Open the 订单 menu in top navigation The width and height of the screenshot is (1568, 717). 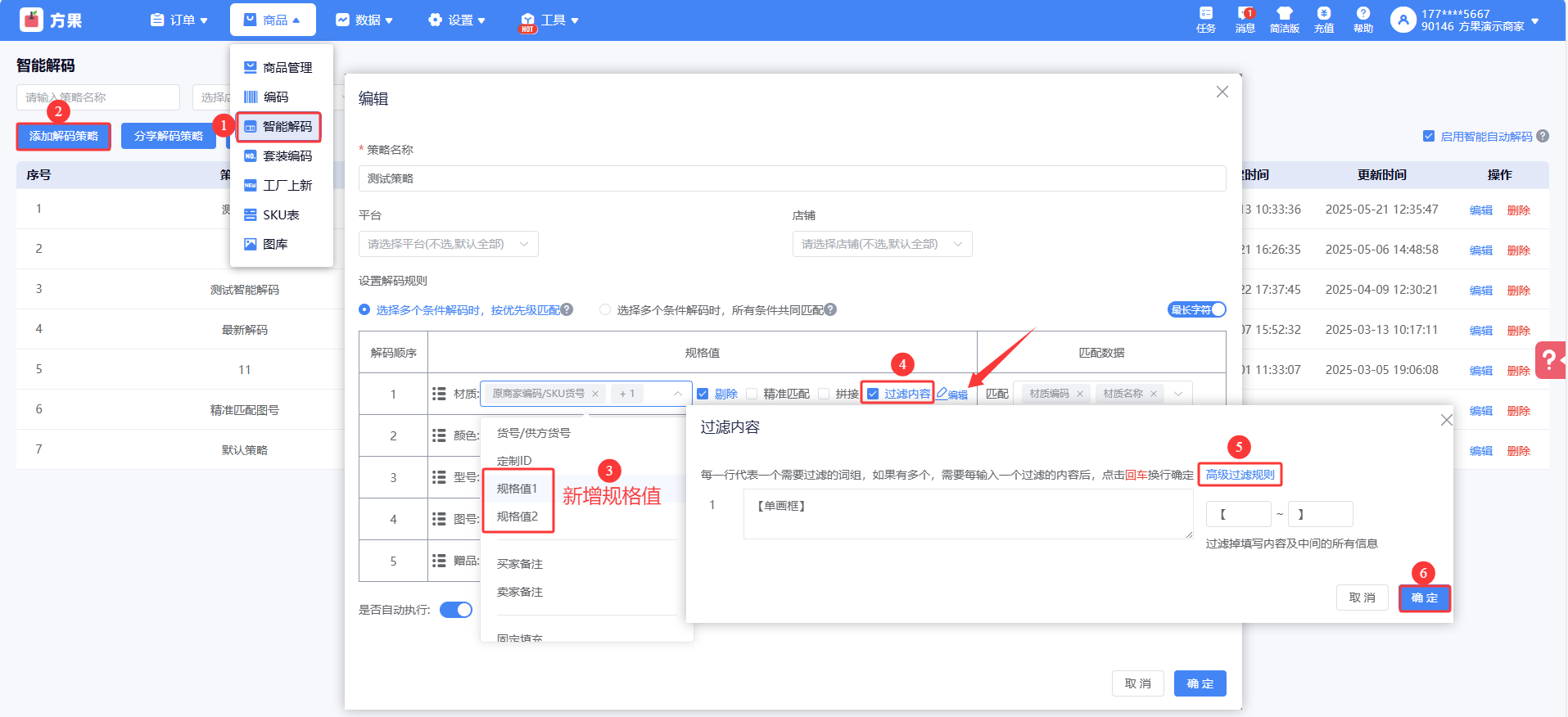tap(179, 20)
